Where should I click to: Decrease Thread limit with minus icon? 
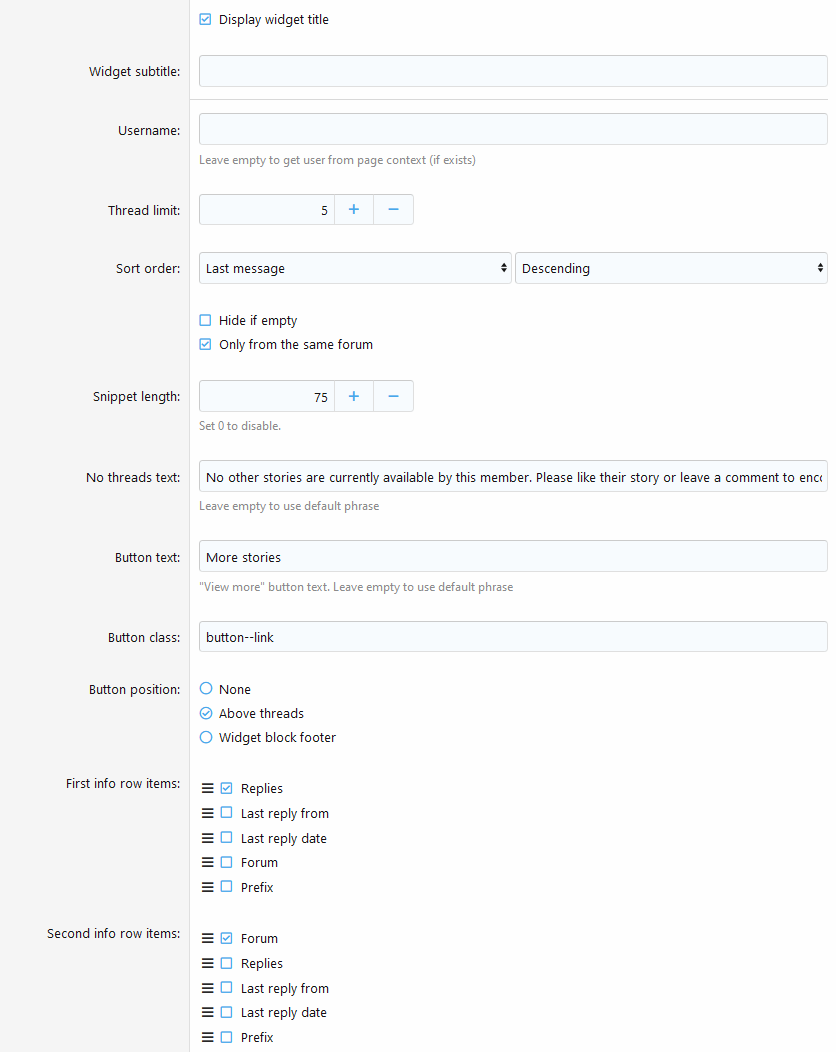[393, 210]
